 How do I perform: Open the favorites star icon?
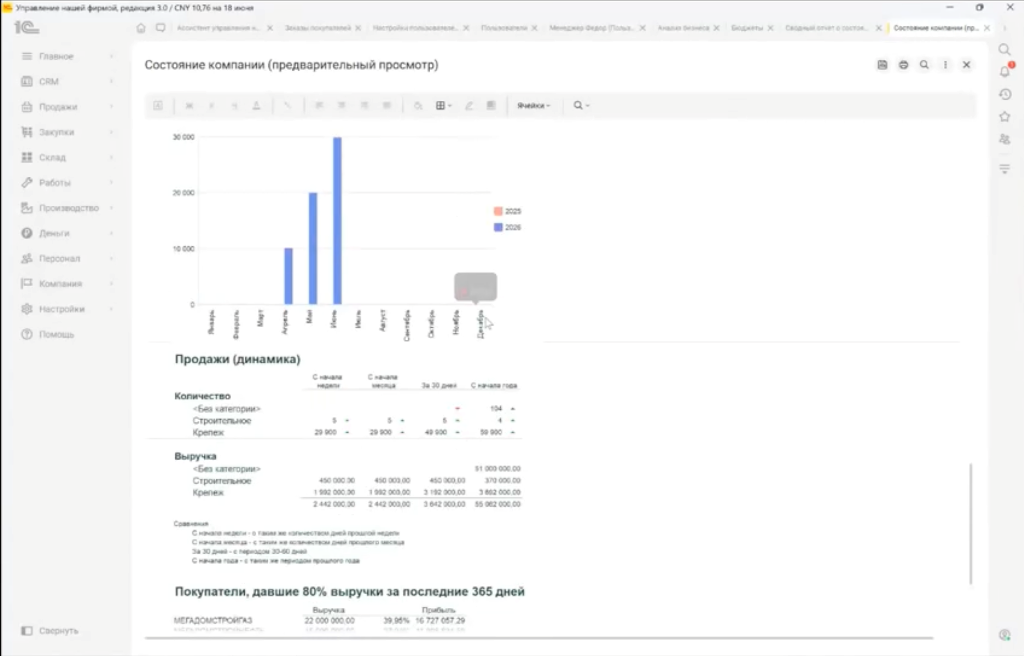click(x=1005, y=117)
